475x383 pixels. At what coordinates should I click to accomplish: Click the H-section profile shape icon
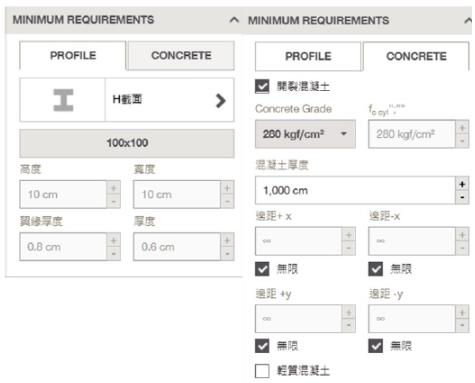[x=63, y=100]
